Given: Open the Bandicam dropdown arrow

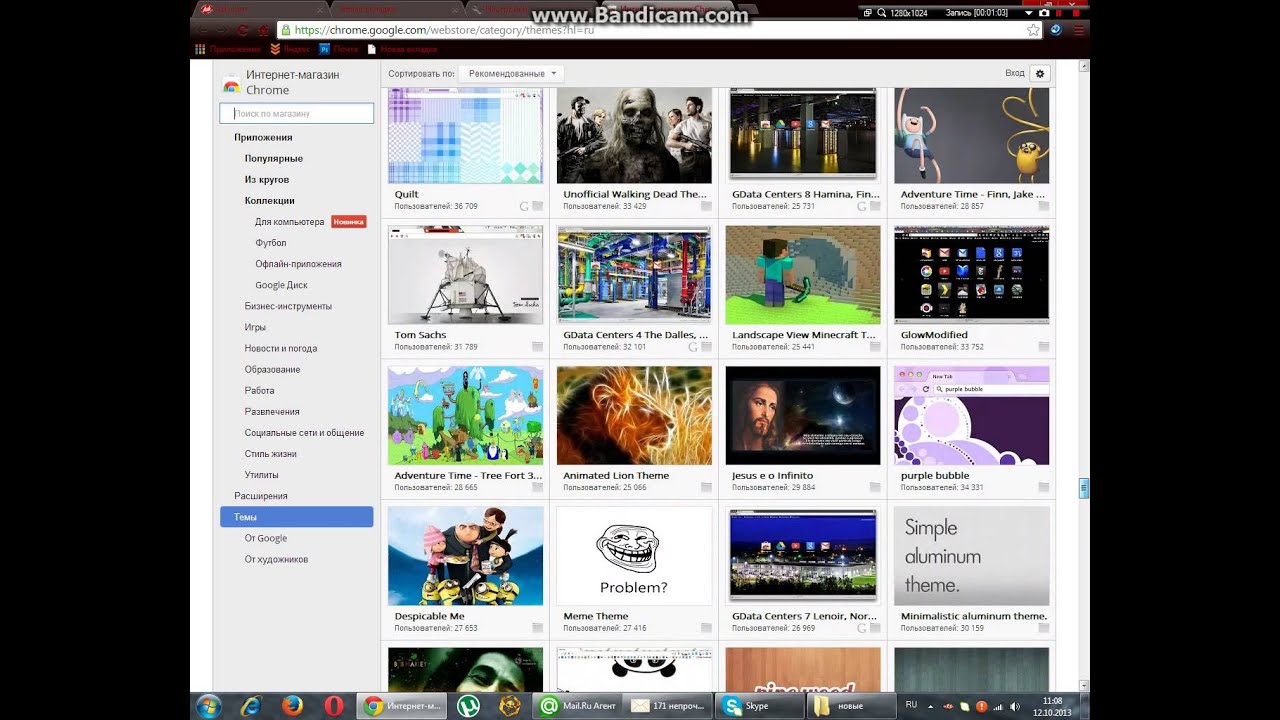Looking at the screenshot, I should pyautogui.click(x=1031, y=13).
